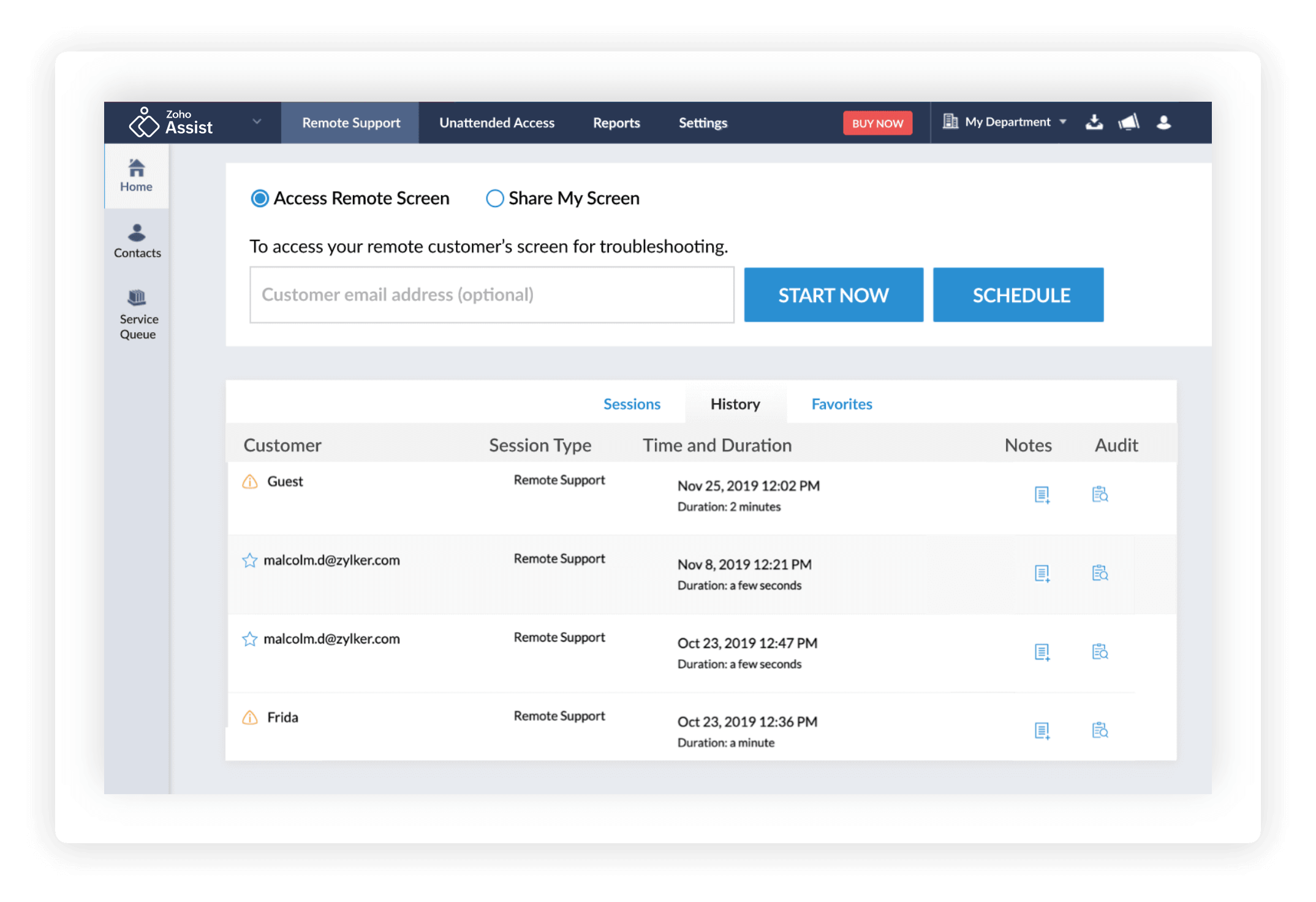The image size is (1316, 902).
Task: Open audit for Frida's session
Action: 1100,730
